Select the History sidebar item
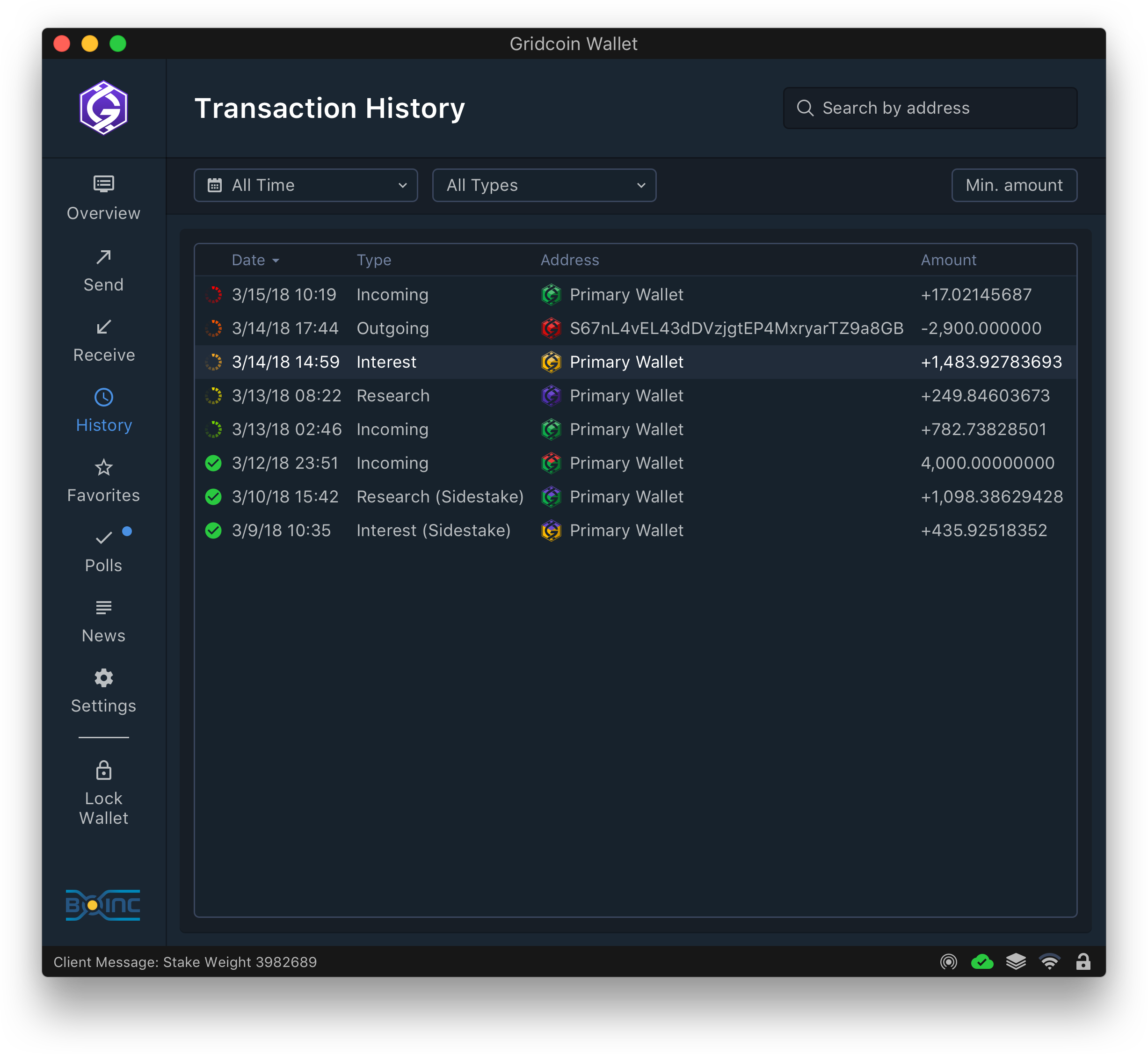Image resolution: width=1148 pixels, height=1054 pixels. (104, 411)
